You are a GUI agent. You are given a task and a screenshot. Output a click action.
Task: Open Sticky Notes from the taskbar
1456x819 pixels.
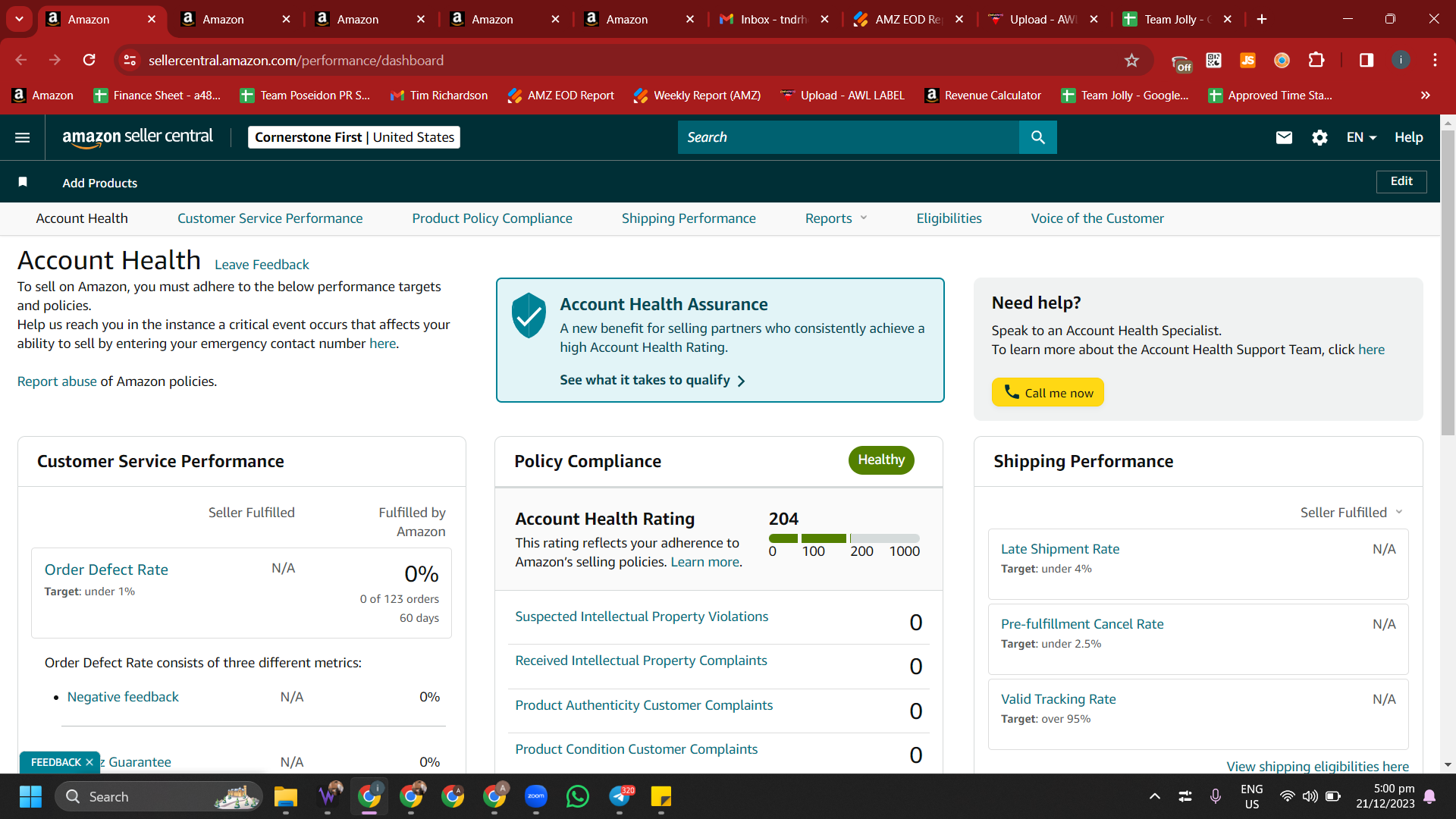point(661,796)
